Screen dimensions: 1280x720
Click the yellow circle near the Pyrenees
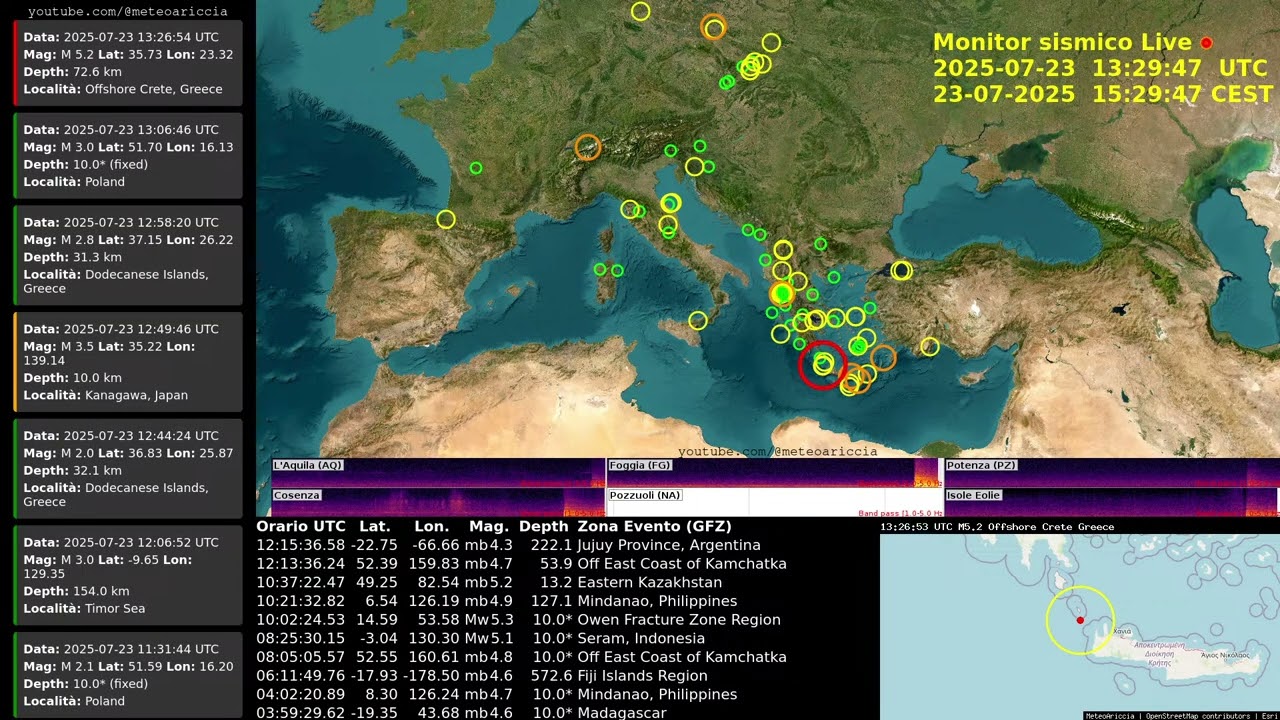coord(446,219)
